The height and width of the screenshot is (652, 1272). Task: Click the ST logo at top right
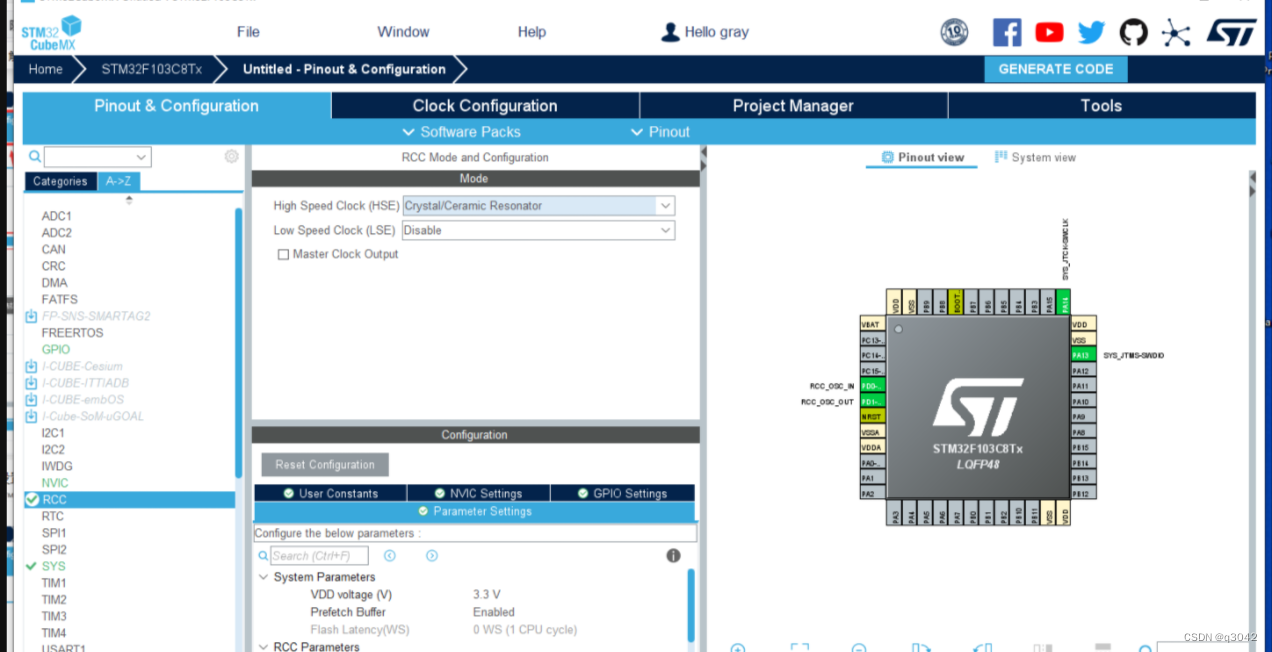[x=1231, y=32]
